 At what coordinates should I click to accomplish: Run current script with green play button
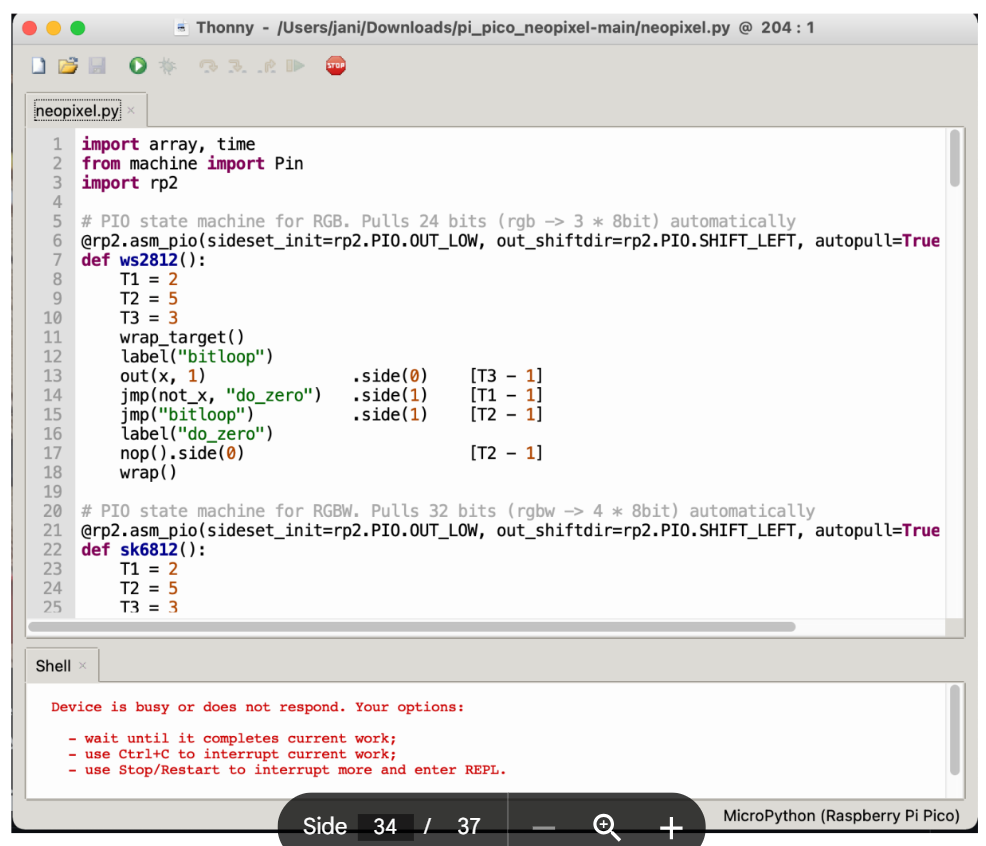138,65
